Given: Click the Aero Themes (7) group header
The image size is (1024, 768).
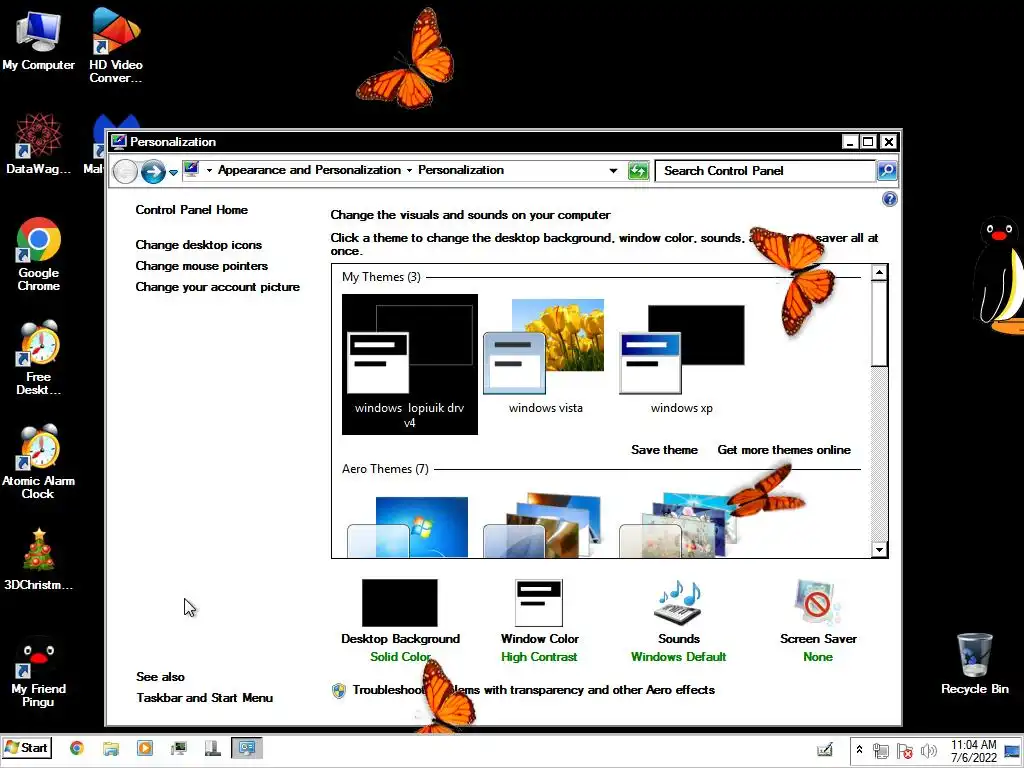Looking at the screenshot, I should (385, 469).
